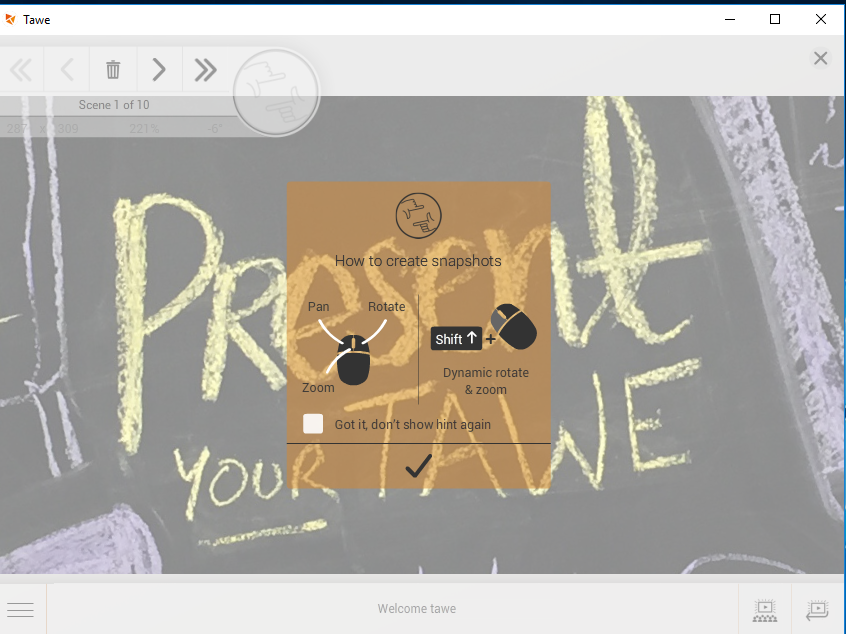
Task: Click the 'Rotate' label in the hint
Action: click(386, 306)
